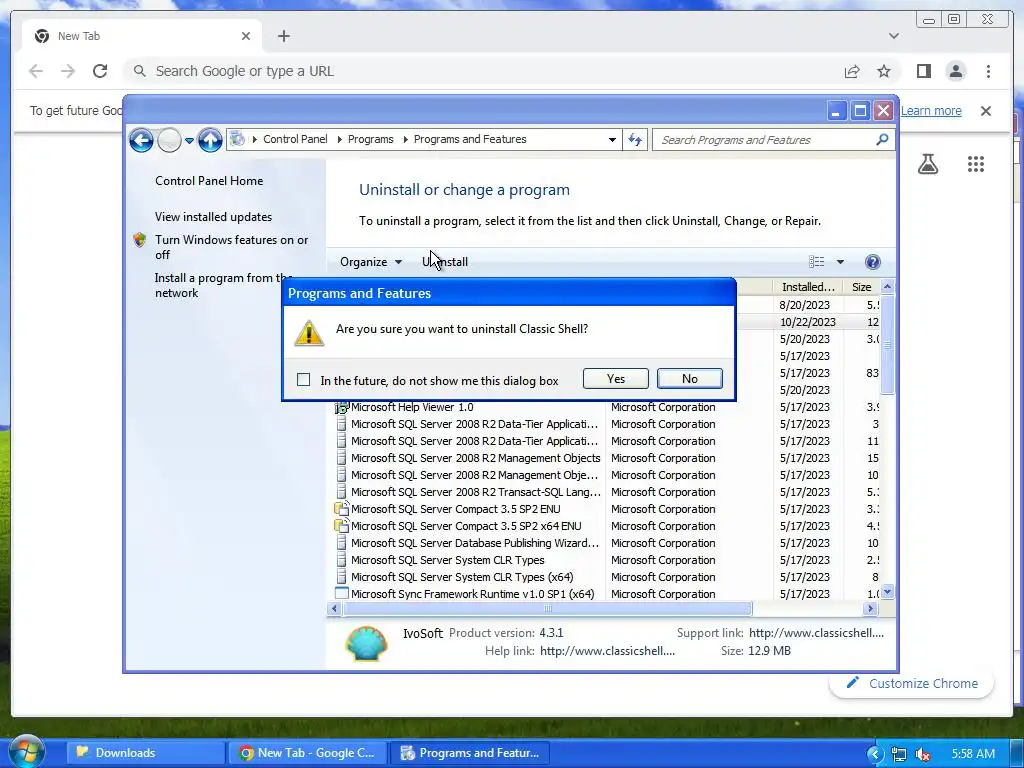This screenshot has width=1024, height=768.
Task: Click Control Panel breadcrumb segment
Action: point(295,139)
